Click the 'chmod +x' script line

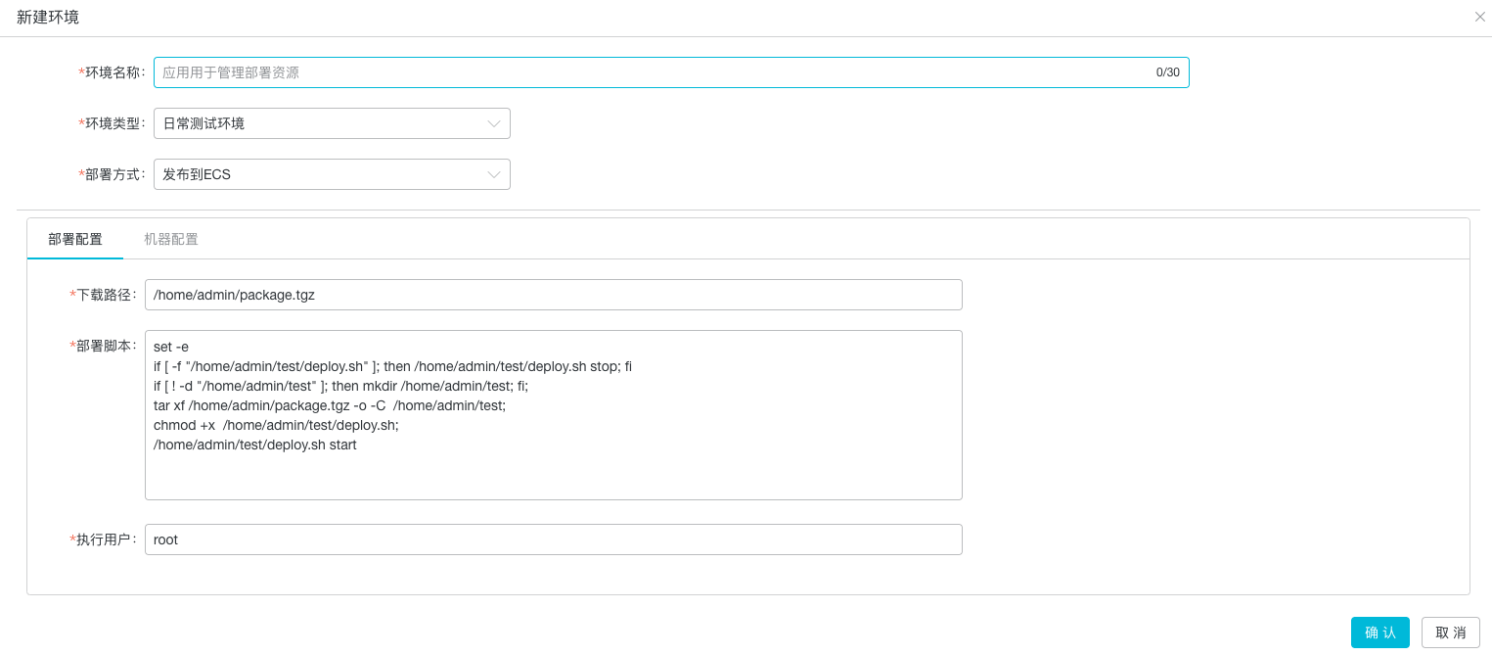point(276,425)
